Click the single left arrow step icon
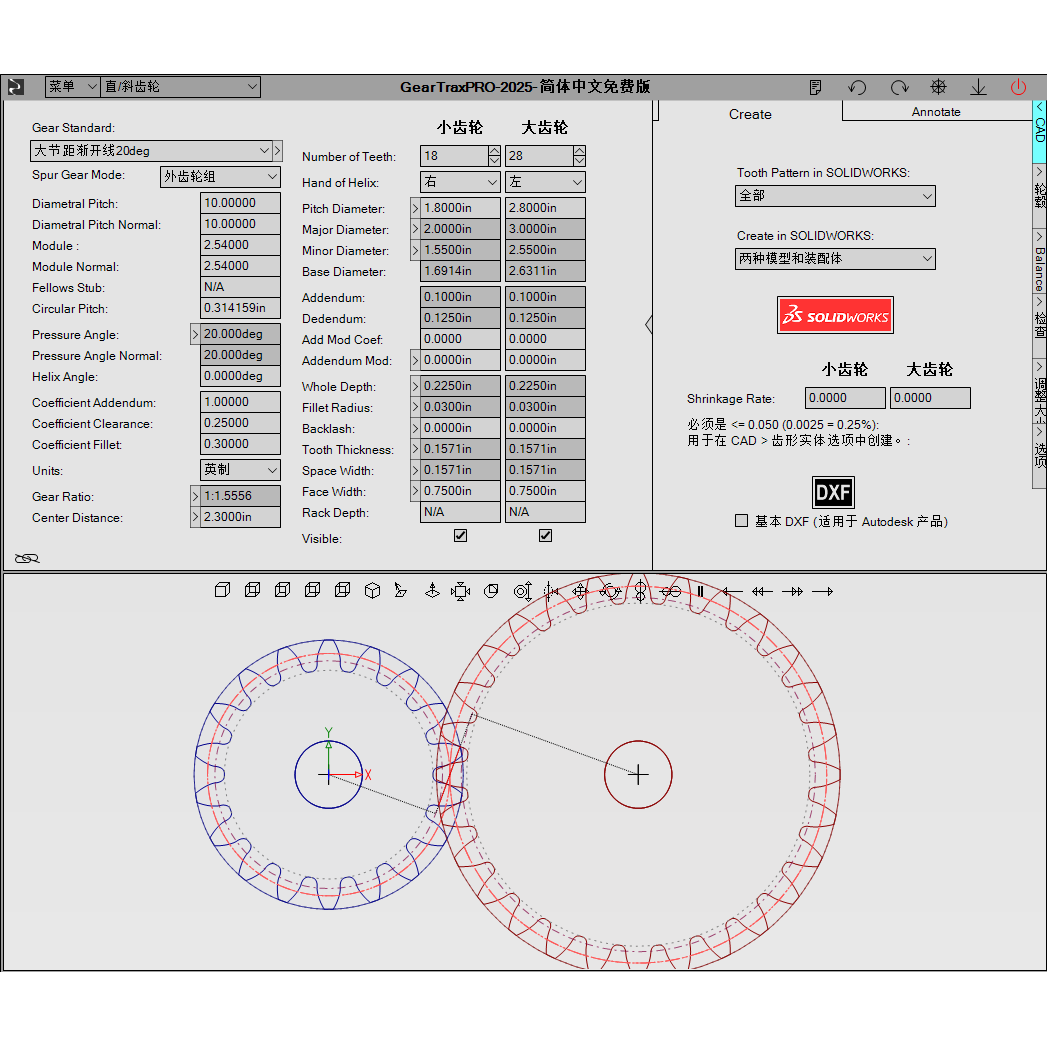This screenshot has height=1047, width=1047. (732, 592)
